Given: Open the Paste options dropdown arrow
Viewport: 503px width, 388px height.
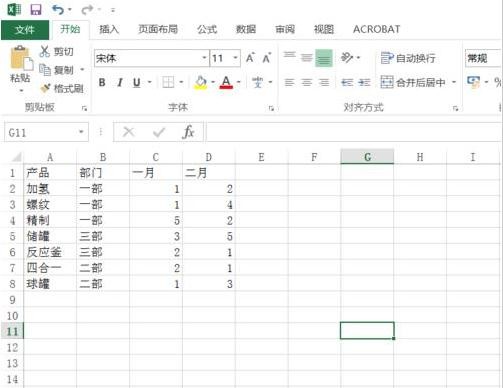Looking at the screenshot, I should point(21,90).
